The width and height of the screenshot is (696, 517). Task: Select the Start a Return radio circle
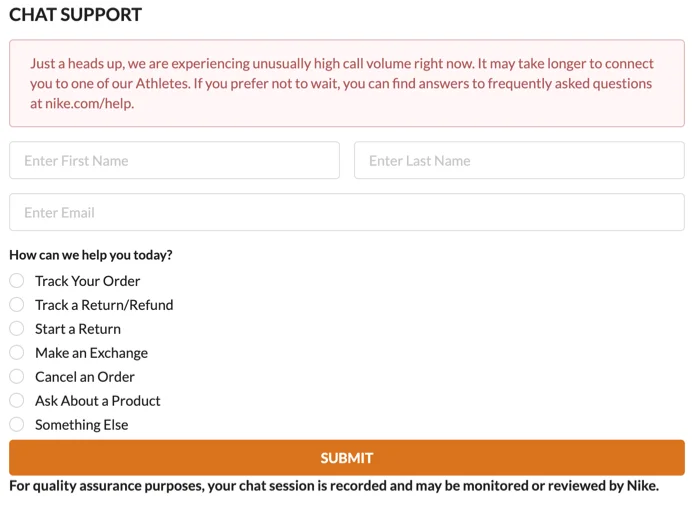pos(17,329)
